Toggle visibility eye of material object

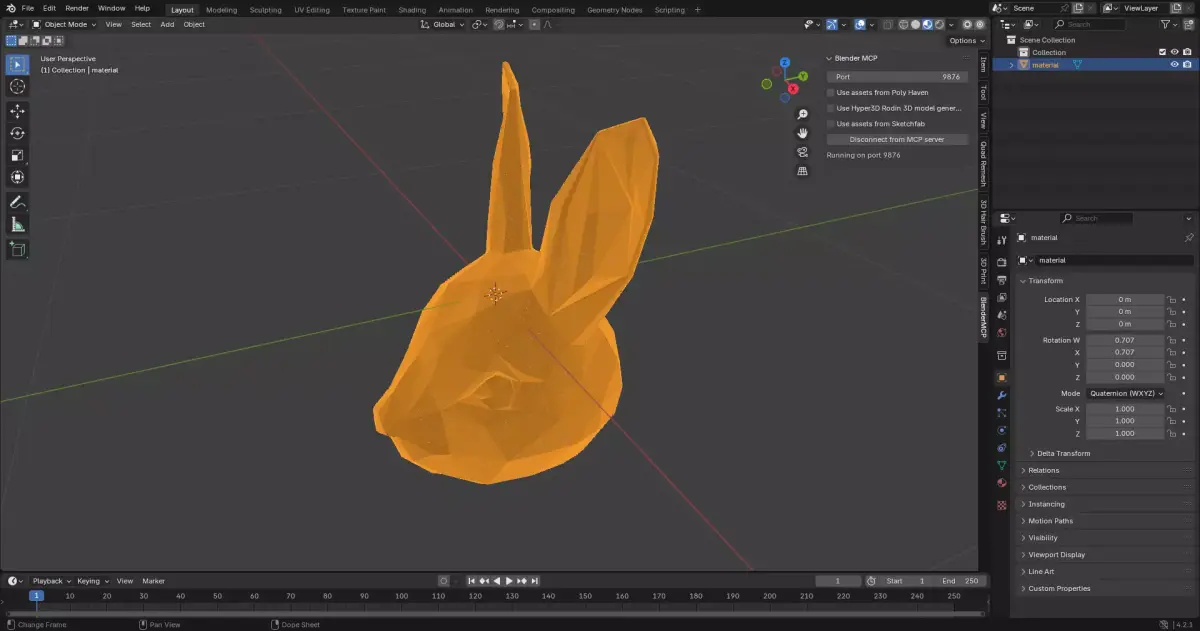[1174, 65]
